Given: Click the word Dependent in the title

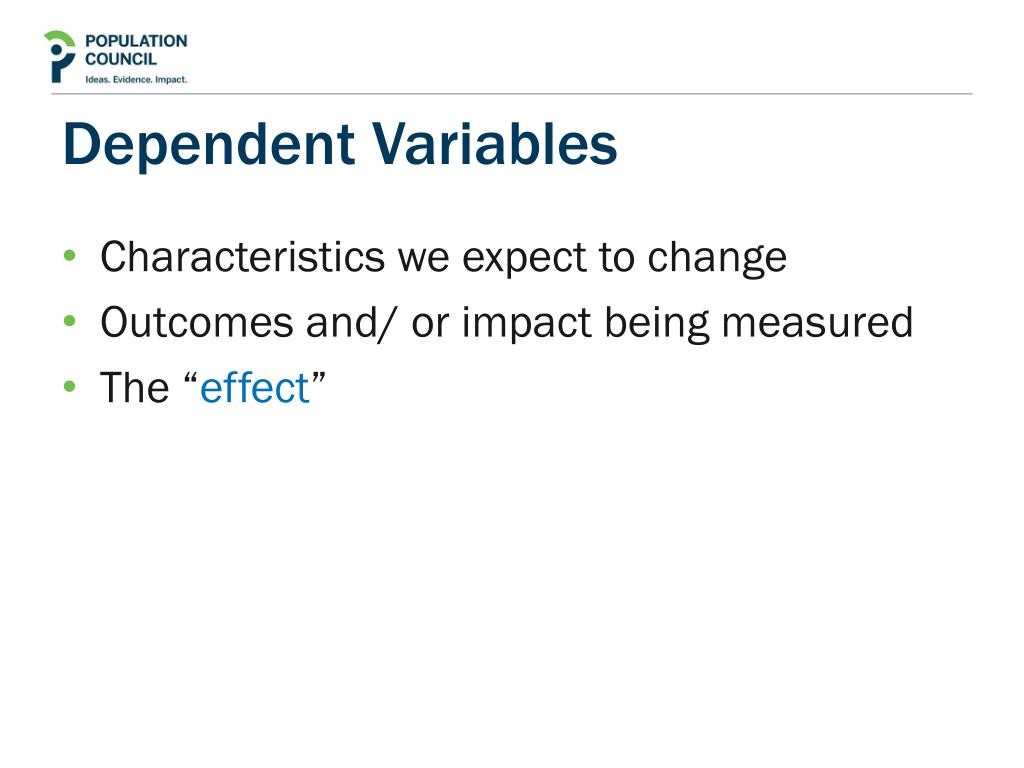Looking at the screenshot, I should point(209,146).
